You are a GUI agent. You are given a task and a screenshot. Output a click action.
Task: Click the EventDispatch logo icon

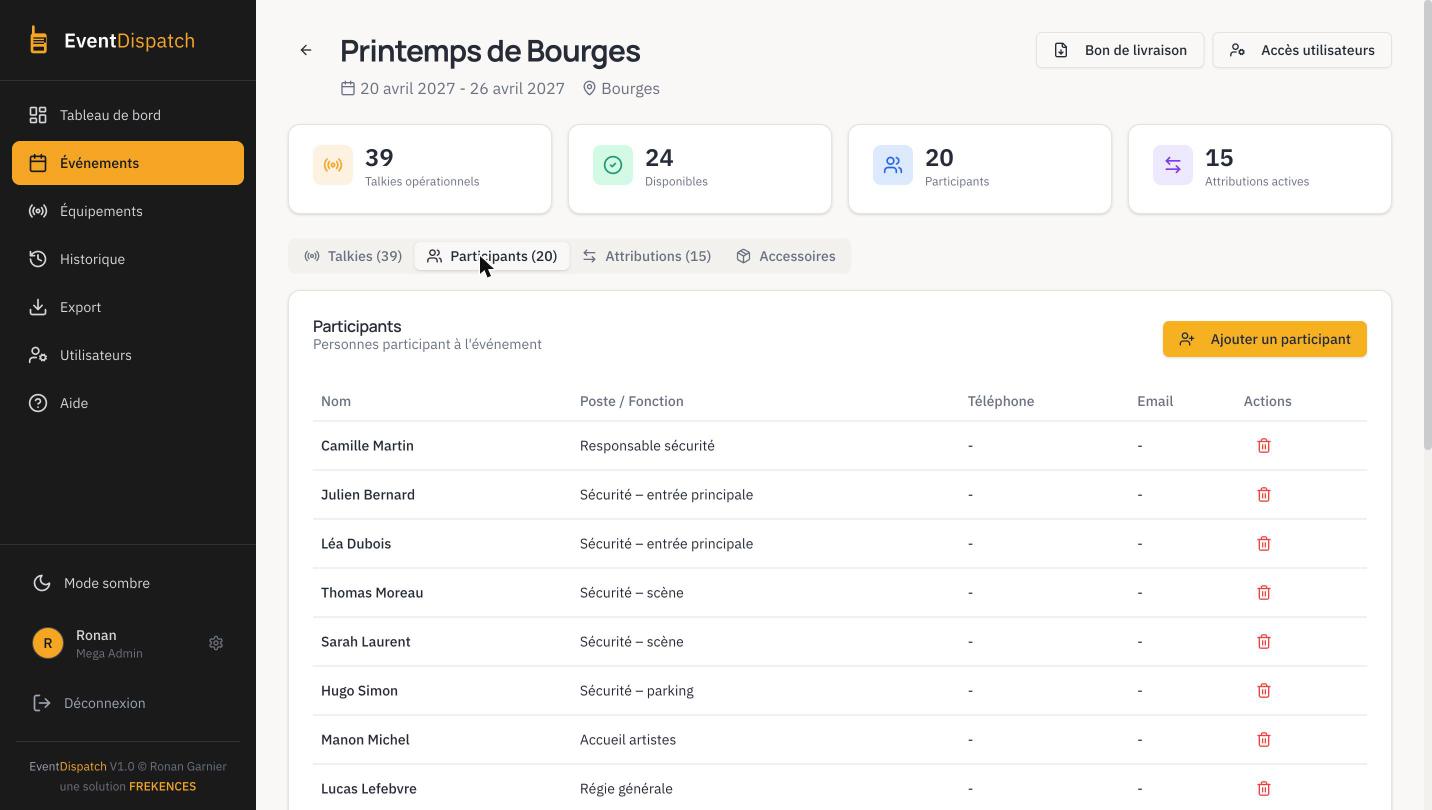click(38, 40)
